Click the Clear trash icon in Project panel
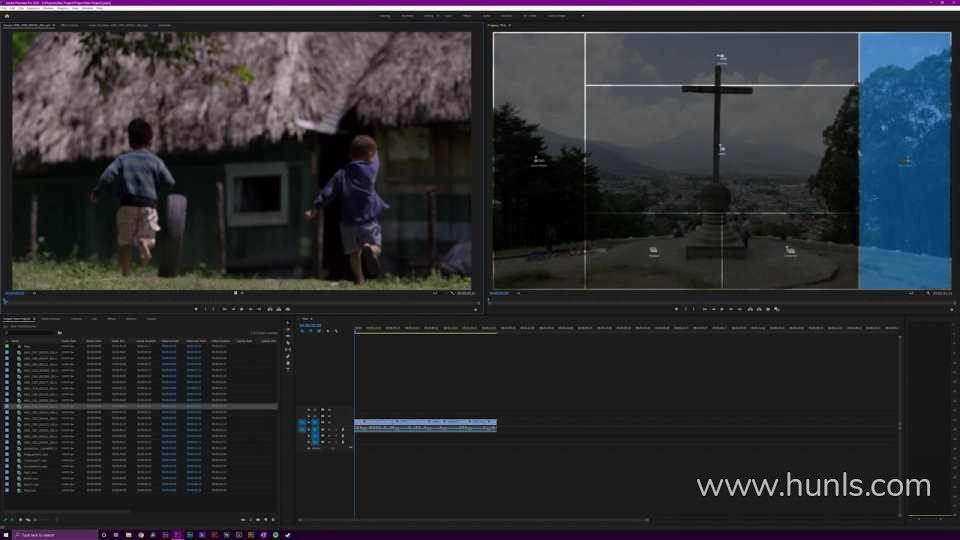This screenshot has height=540, width=960. tap(273, 520)
